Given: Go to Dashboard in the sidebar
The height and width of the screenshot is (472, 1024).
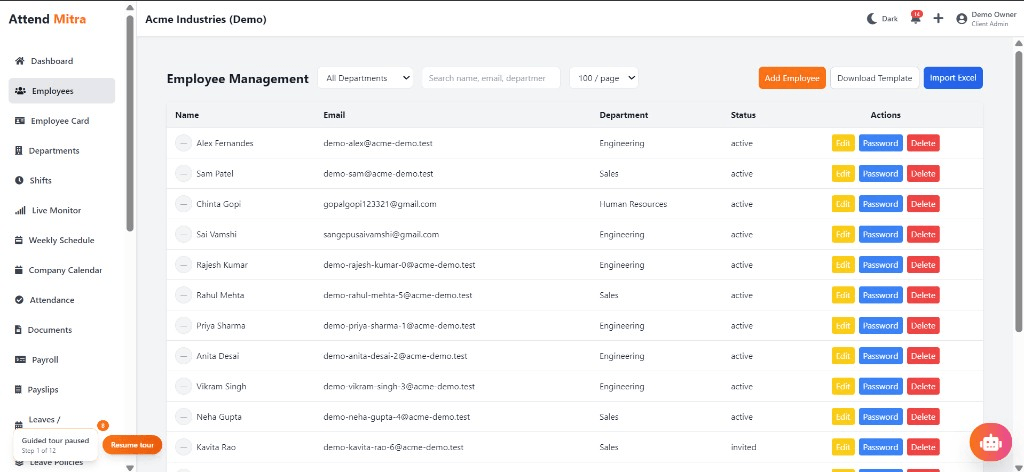Looking at the screenshot, I should [62, 61].
